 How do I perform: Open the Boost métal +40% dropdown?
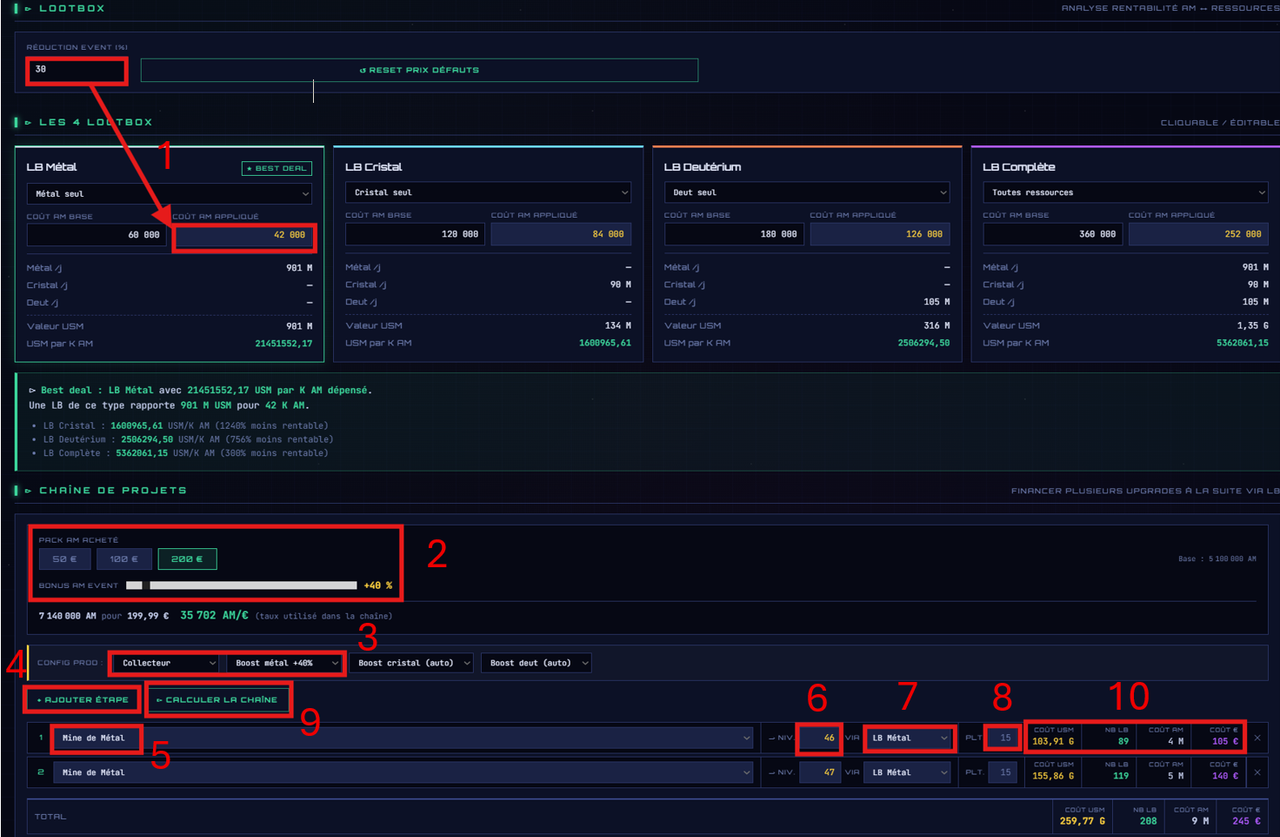[x=285, y=663]
